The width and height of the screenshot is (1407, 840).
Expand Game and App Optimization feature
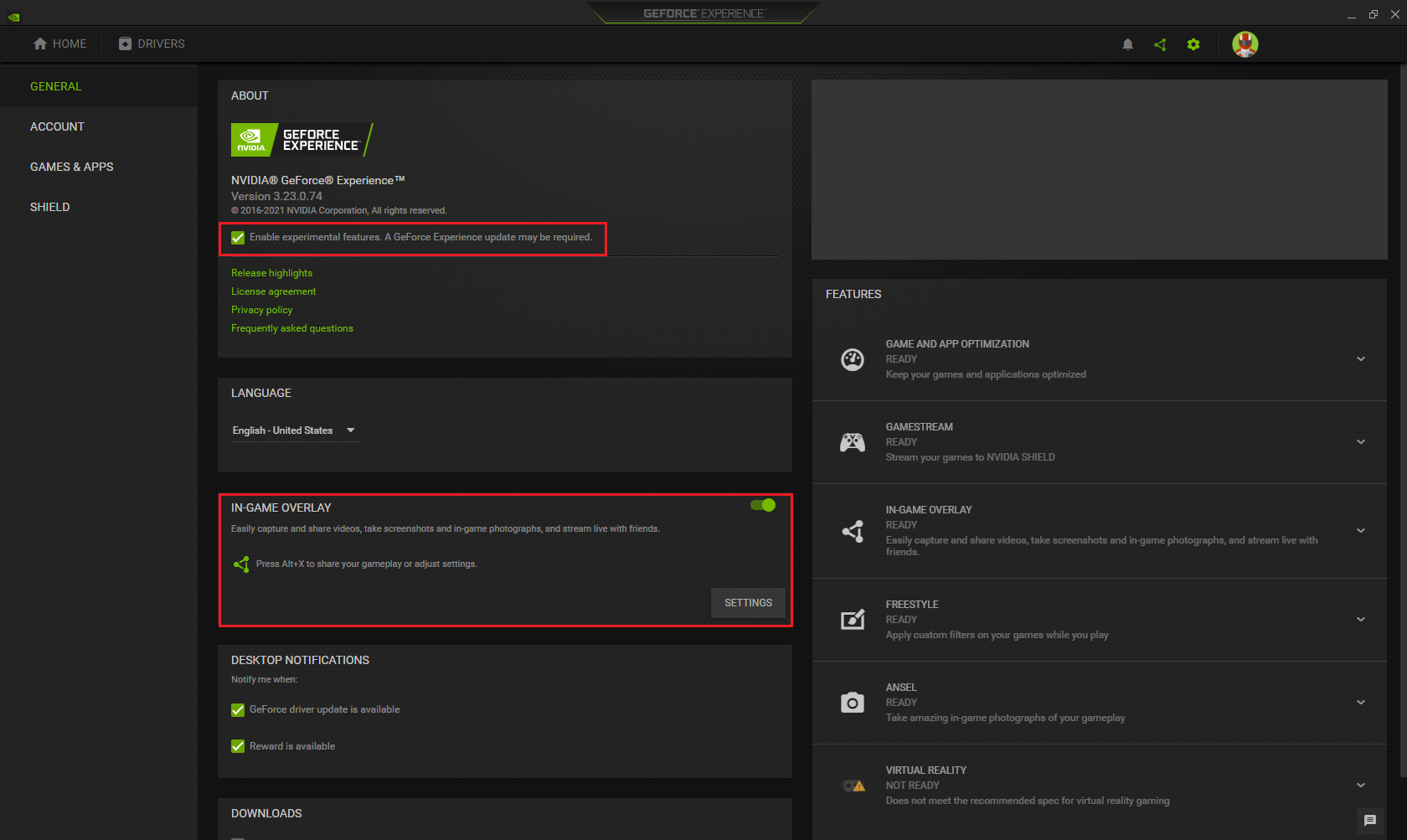click(1361, 359)
